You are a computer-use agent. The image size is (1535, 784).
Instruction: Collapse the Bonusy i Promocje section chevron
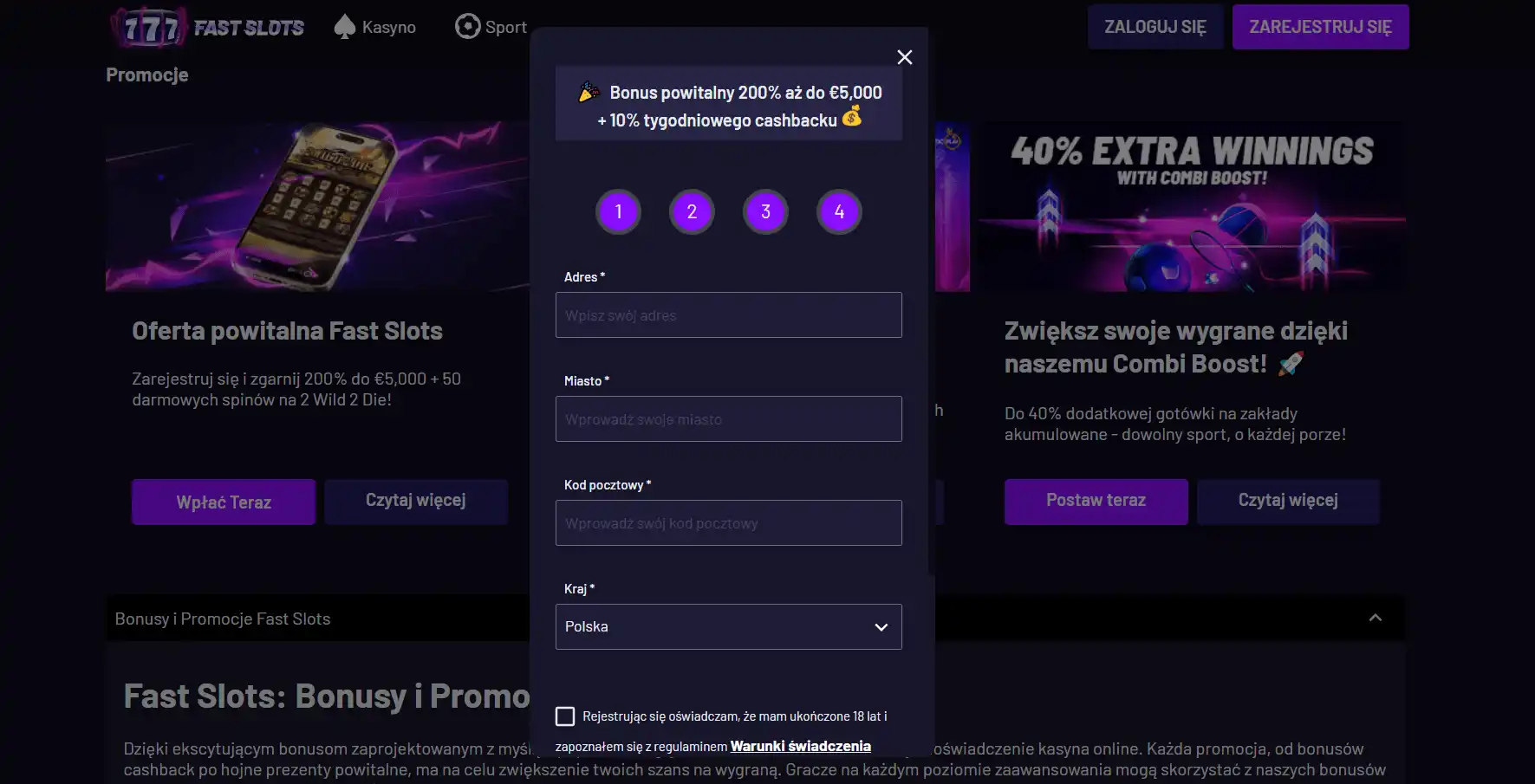[x=1375, y=619]
